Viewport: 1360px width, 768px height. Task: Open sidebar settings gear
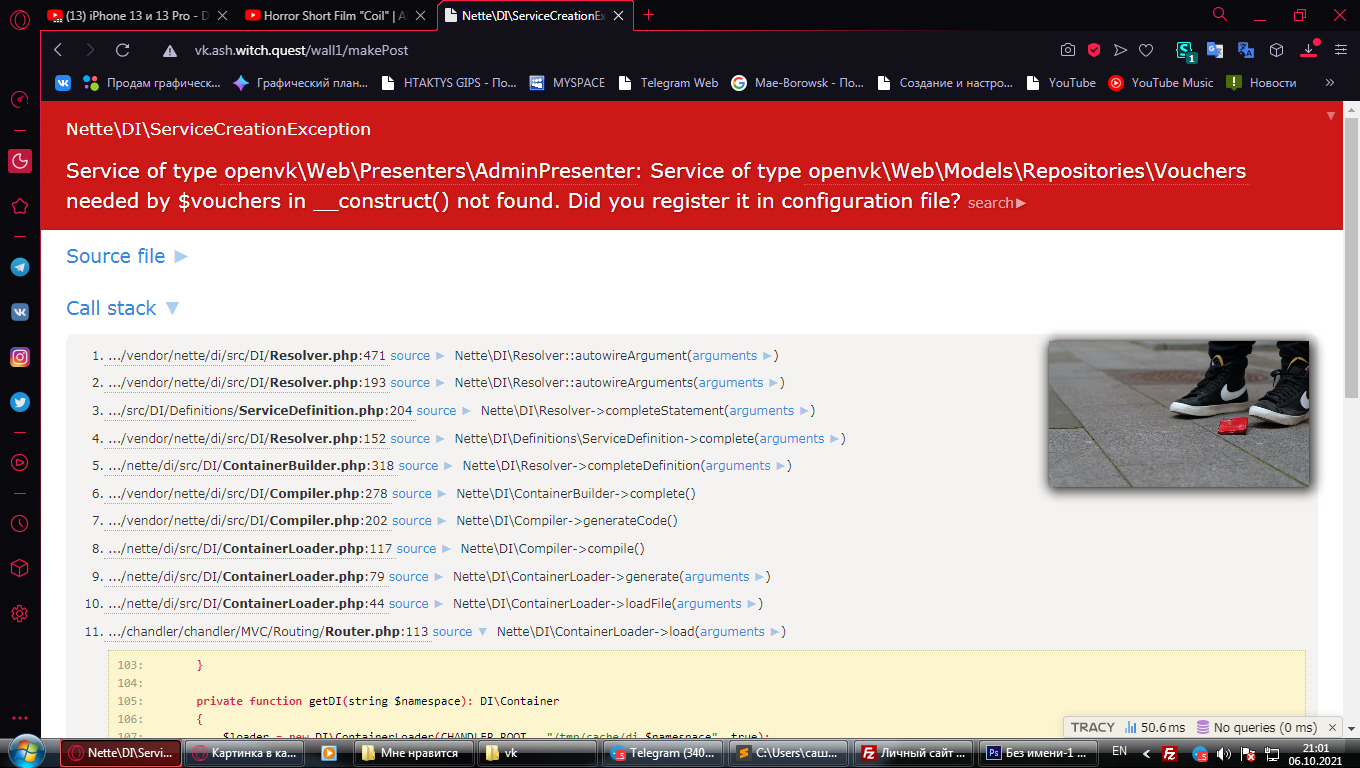click(x=19, y=613)
